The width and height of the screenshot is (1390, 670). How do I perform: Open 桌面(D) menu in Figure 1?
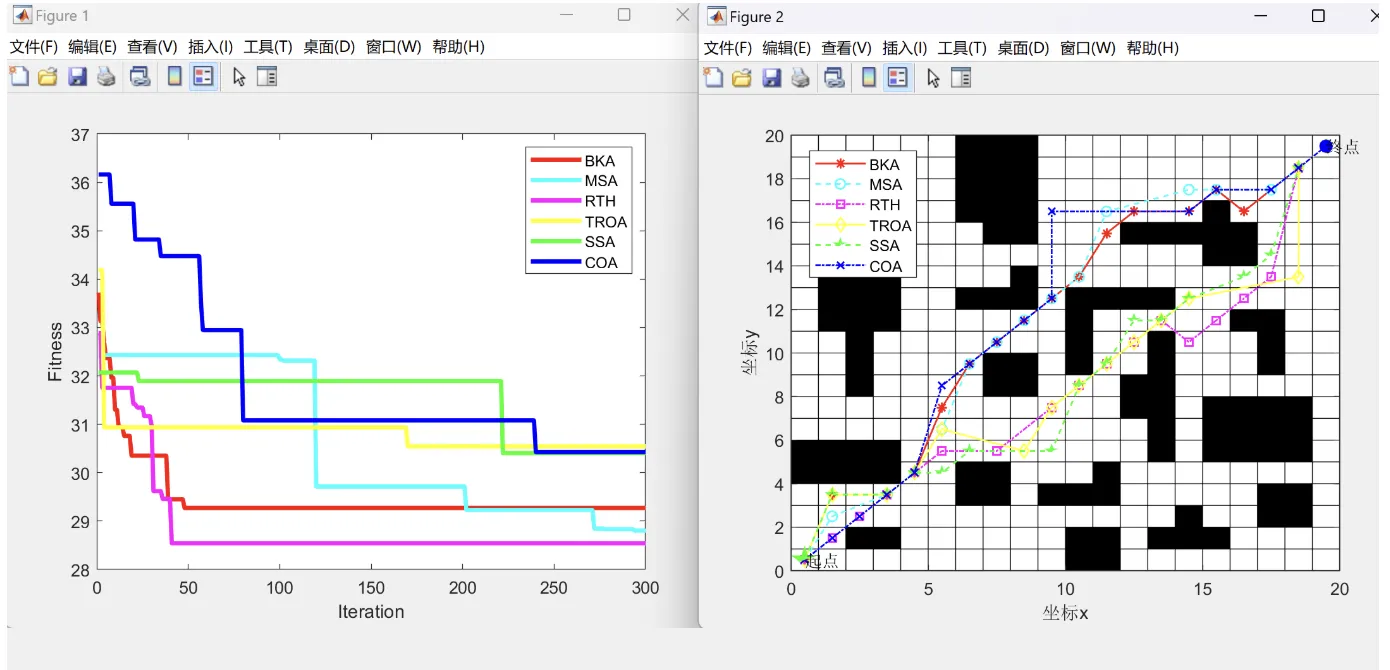329,47
